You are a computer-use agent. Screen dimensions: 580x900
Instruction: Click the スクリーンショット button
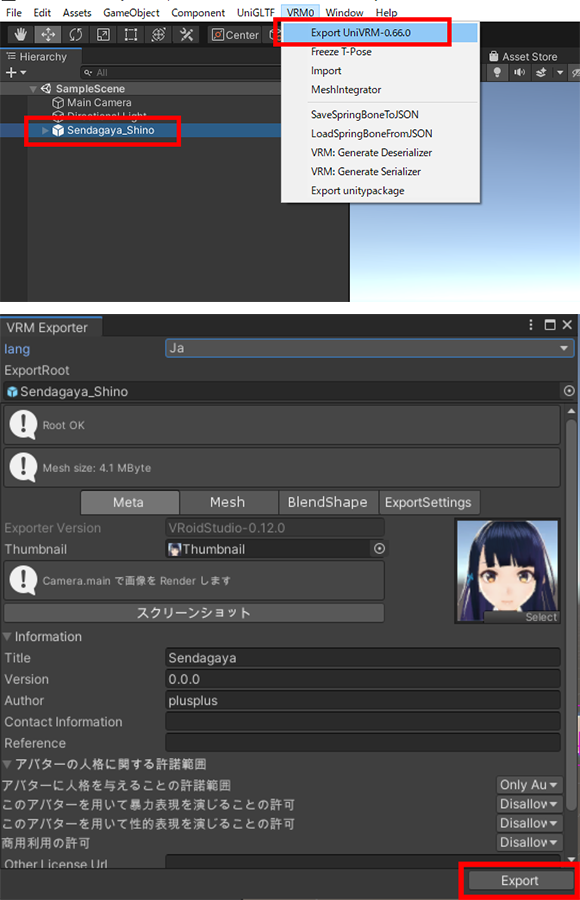coord(194,613)
